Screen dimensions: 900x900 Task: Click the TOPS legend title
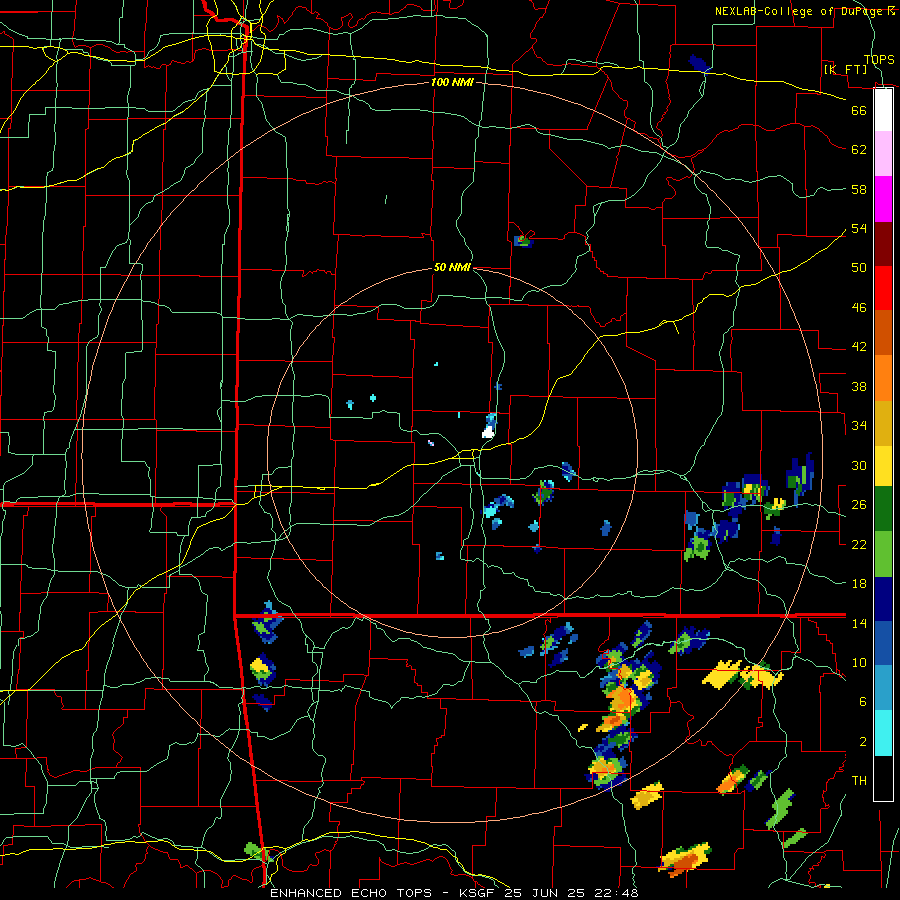click(879, 59)
